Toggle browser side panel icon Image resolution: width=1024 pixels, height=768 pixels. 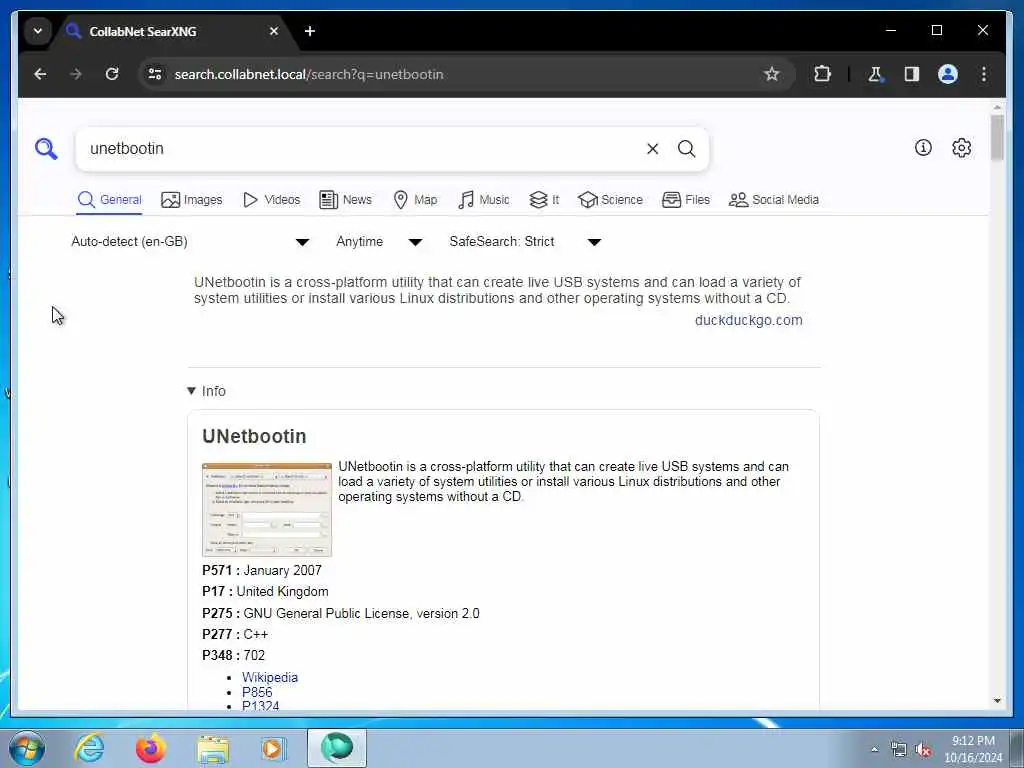pyautogui.click(x=912, y=74)
